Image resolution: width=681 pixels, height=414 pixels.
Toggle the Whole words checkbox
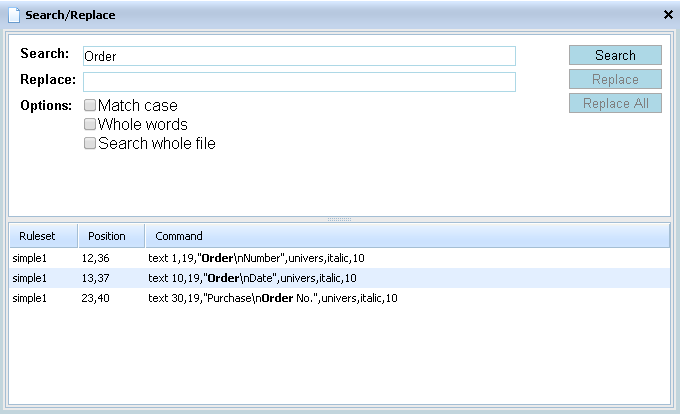click(90, 124)
